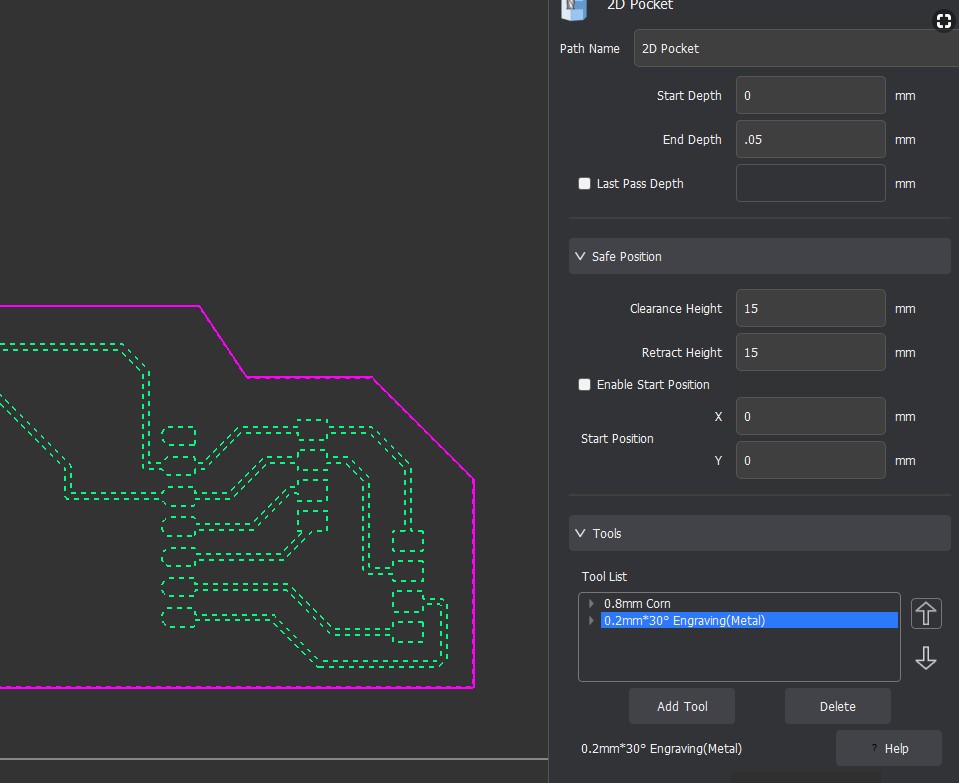The height and width of the screenshot is (783, 959).
Task: Click the fullscreen expand icon
Action: [x=944, y=21]
